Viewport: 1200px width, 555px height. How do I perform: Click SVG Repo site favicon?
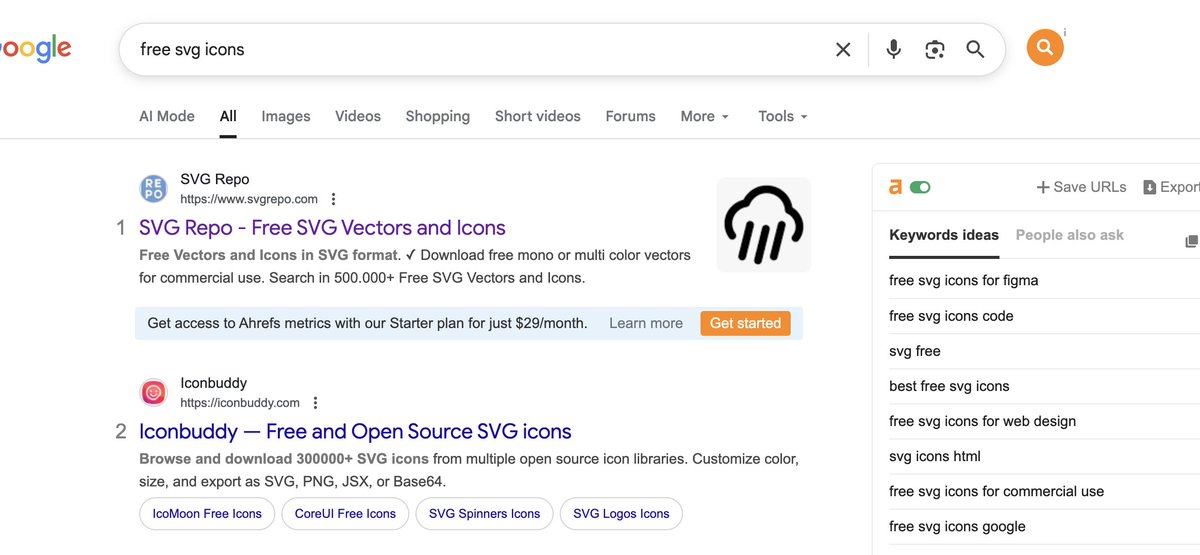point(153,189)
